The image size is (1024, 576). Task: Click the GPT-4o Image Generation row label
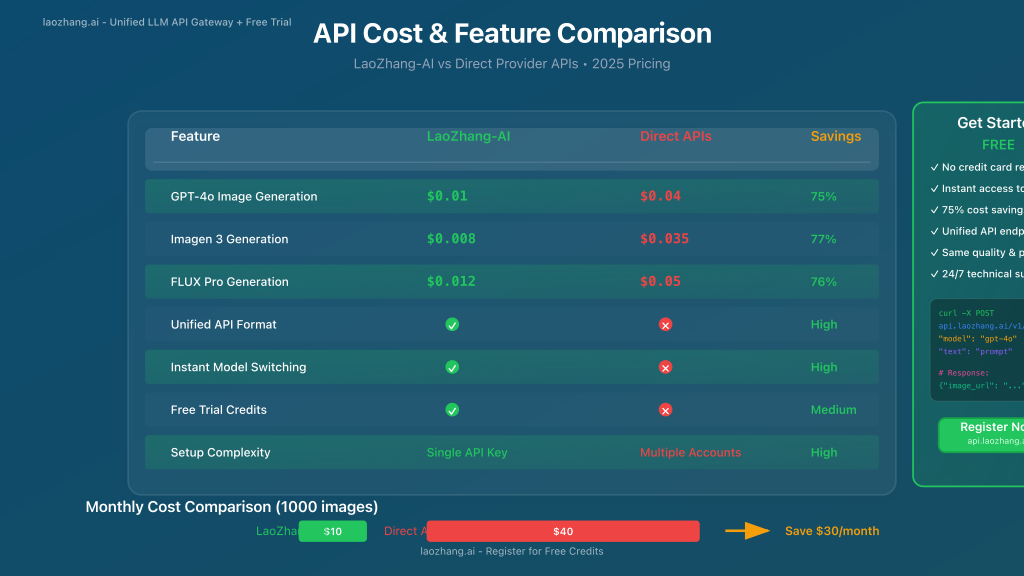pos(244,197)
